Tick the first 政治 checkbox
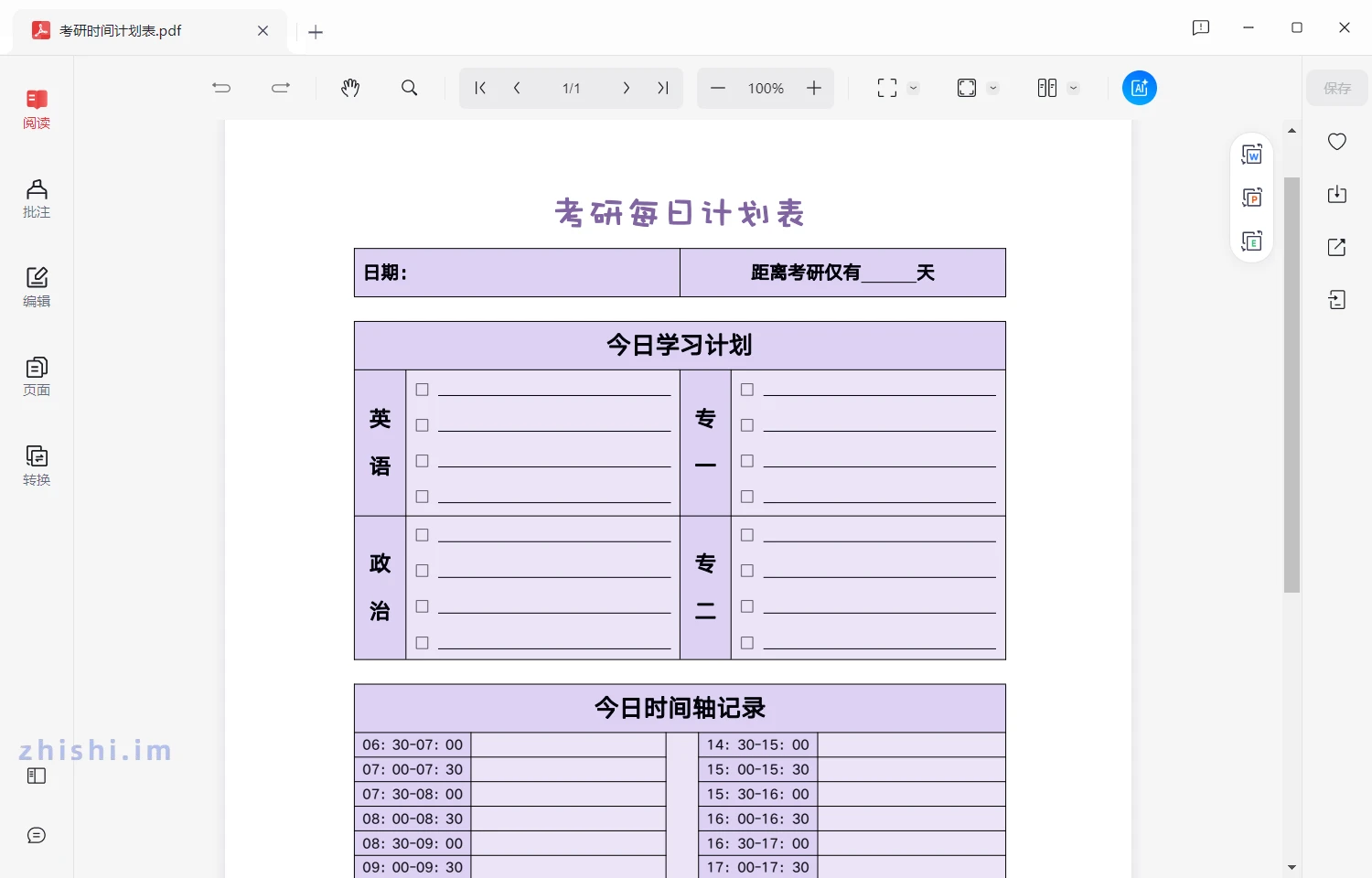The width and height of the screenshot is (1372, 878). pyautogui.click(x=422, y=535)
